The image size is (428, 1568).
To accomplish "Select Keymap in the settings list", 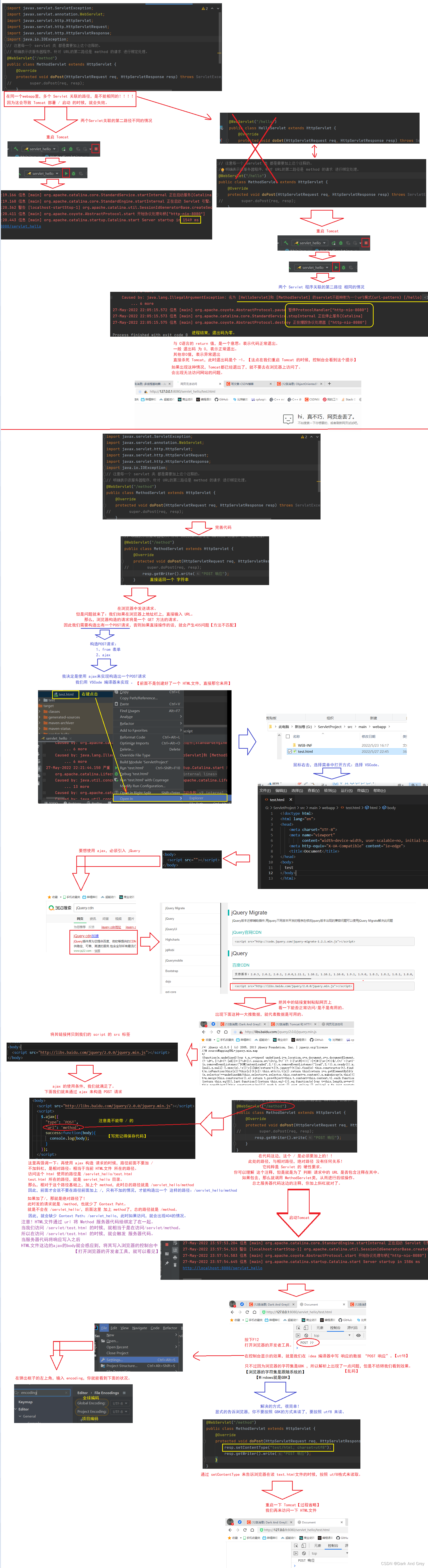I will click(25, 1402).
